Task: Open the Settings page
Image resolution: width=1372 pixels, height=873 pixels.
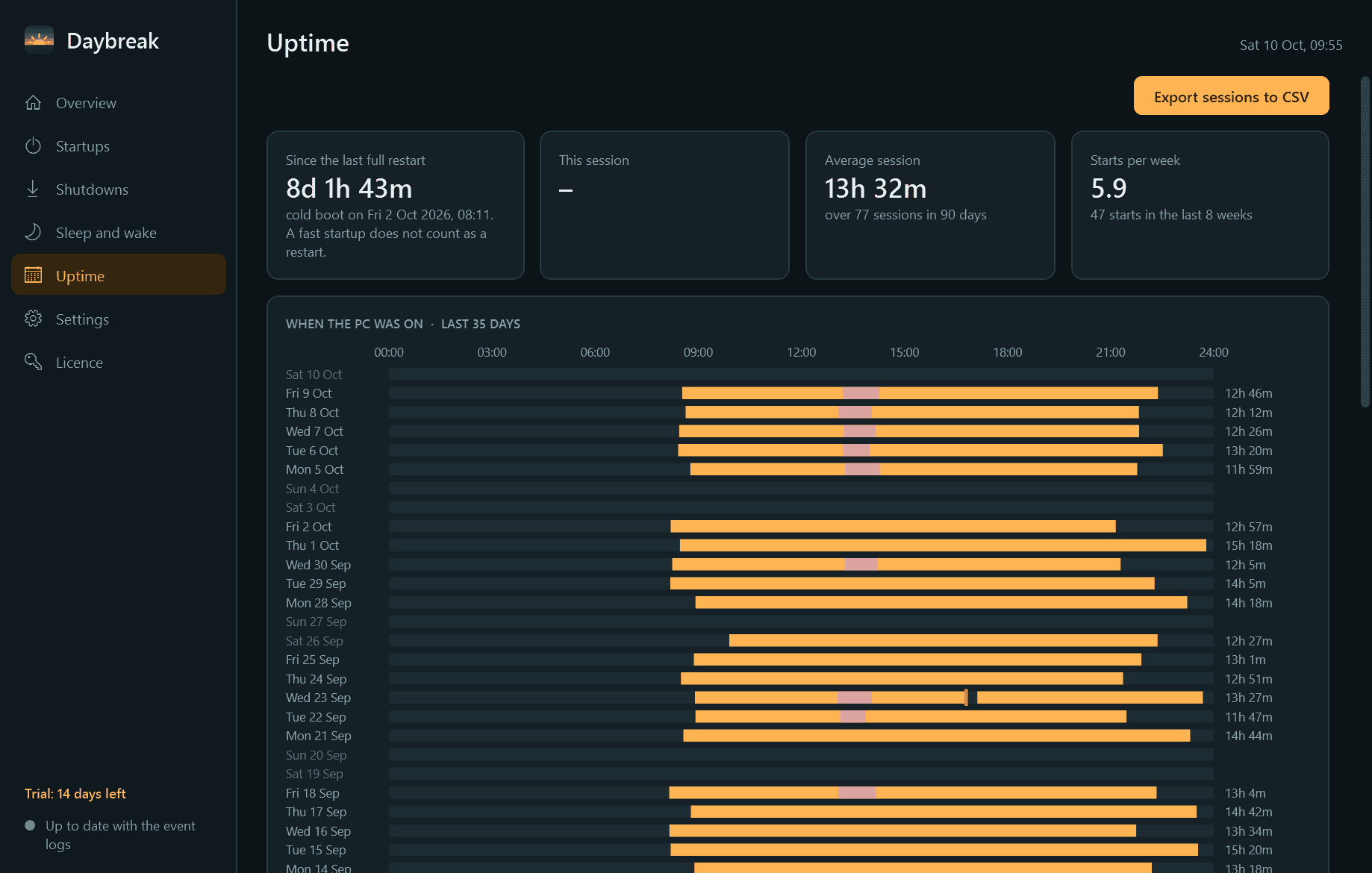Action: tap(119, 319)
